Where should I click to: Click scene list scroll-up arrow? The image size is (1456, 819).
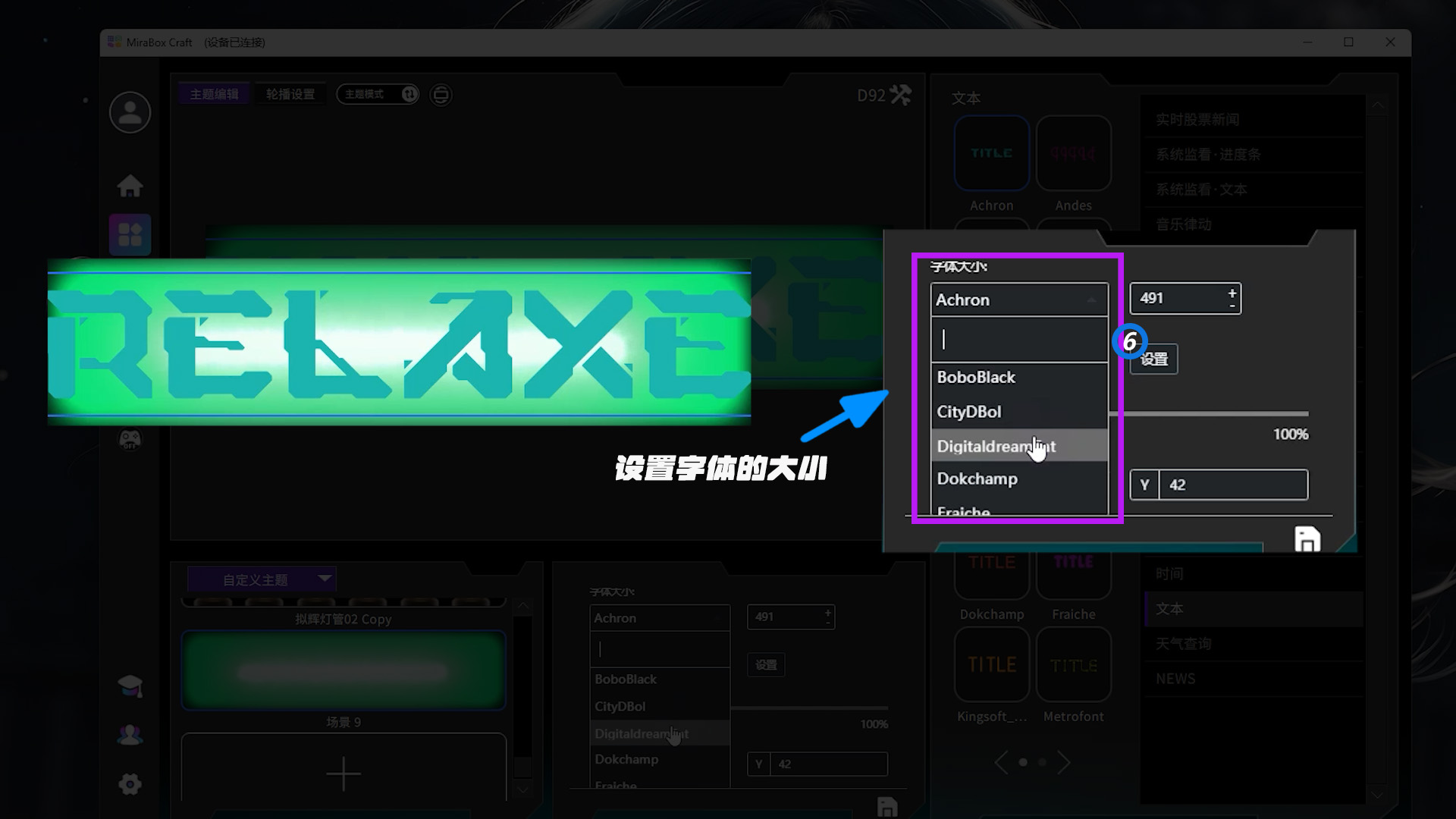pos(522,607)
